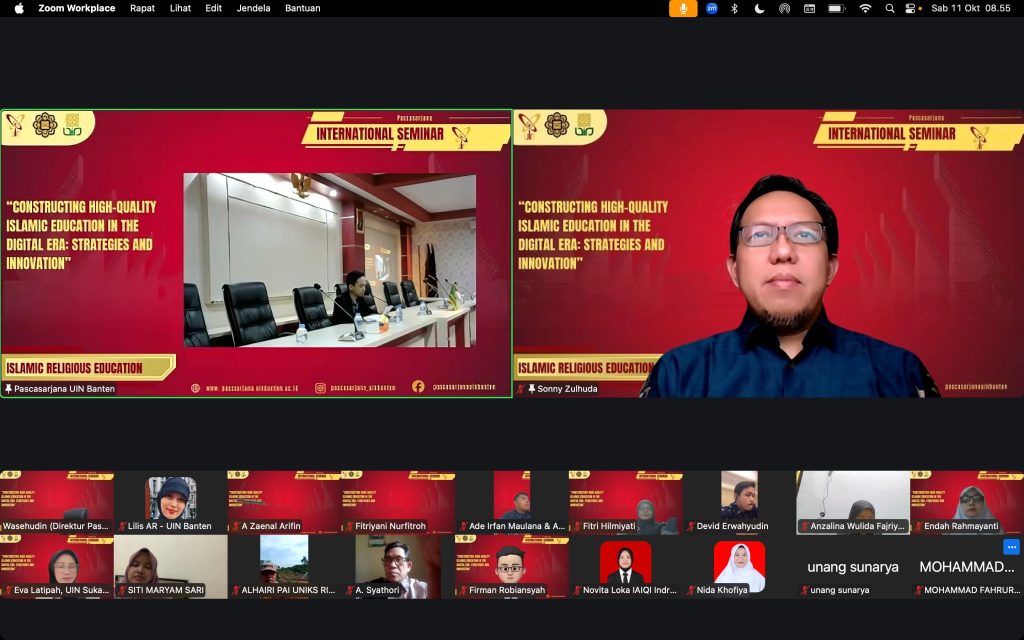
Task: Toggle Focus mode with the moon icon
Action: pyautogui.click(x=759, y=8)
